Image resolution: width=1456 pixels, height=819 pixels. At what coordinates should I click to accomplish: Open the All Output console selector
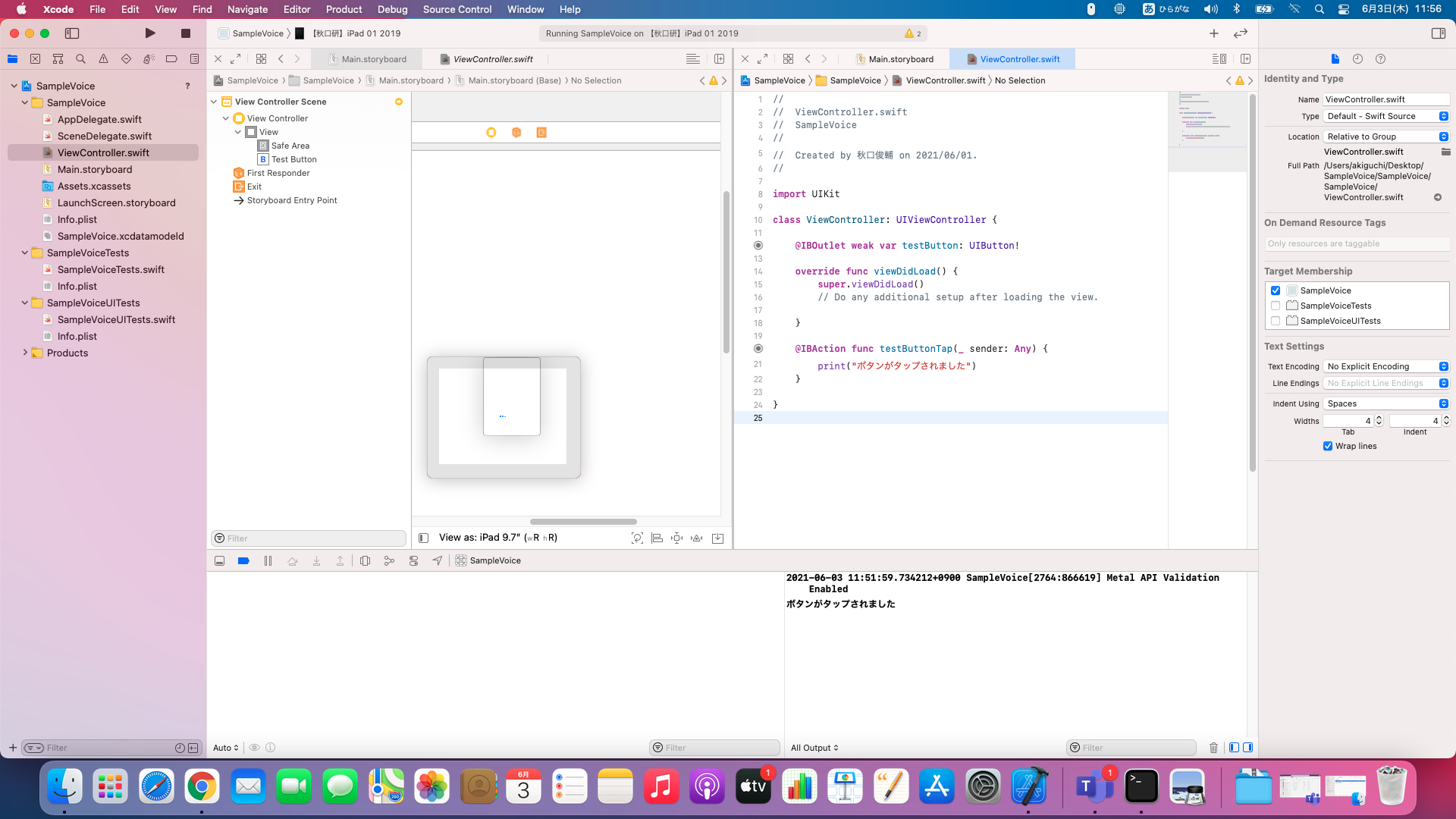click(814, 748)
